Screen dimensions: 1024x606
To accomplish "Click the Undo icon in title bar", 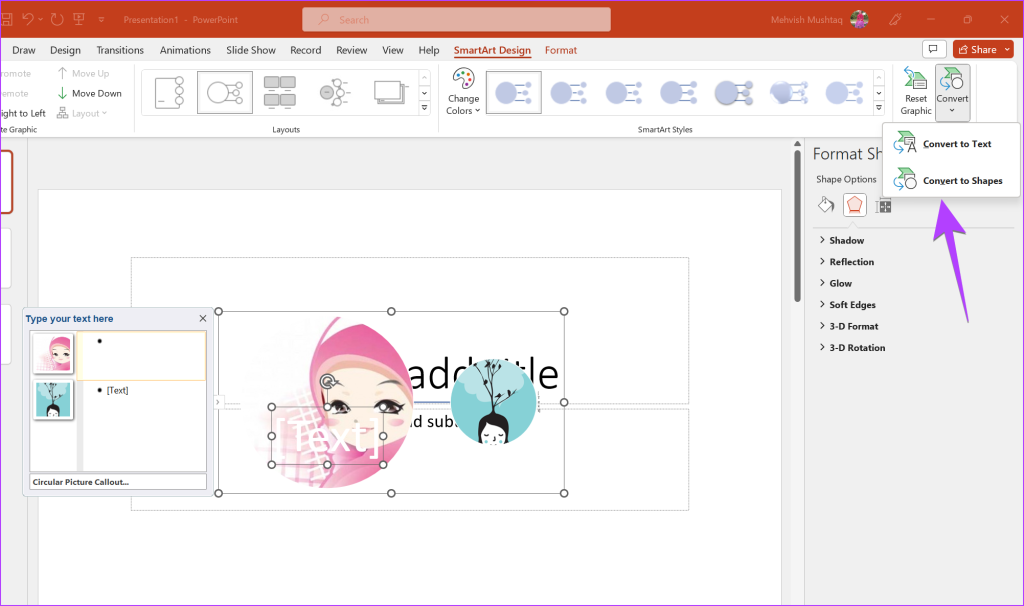I will [27, 19].
